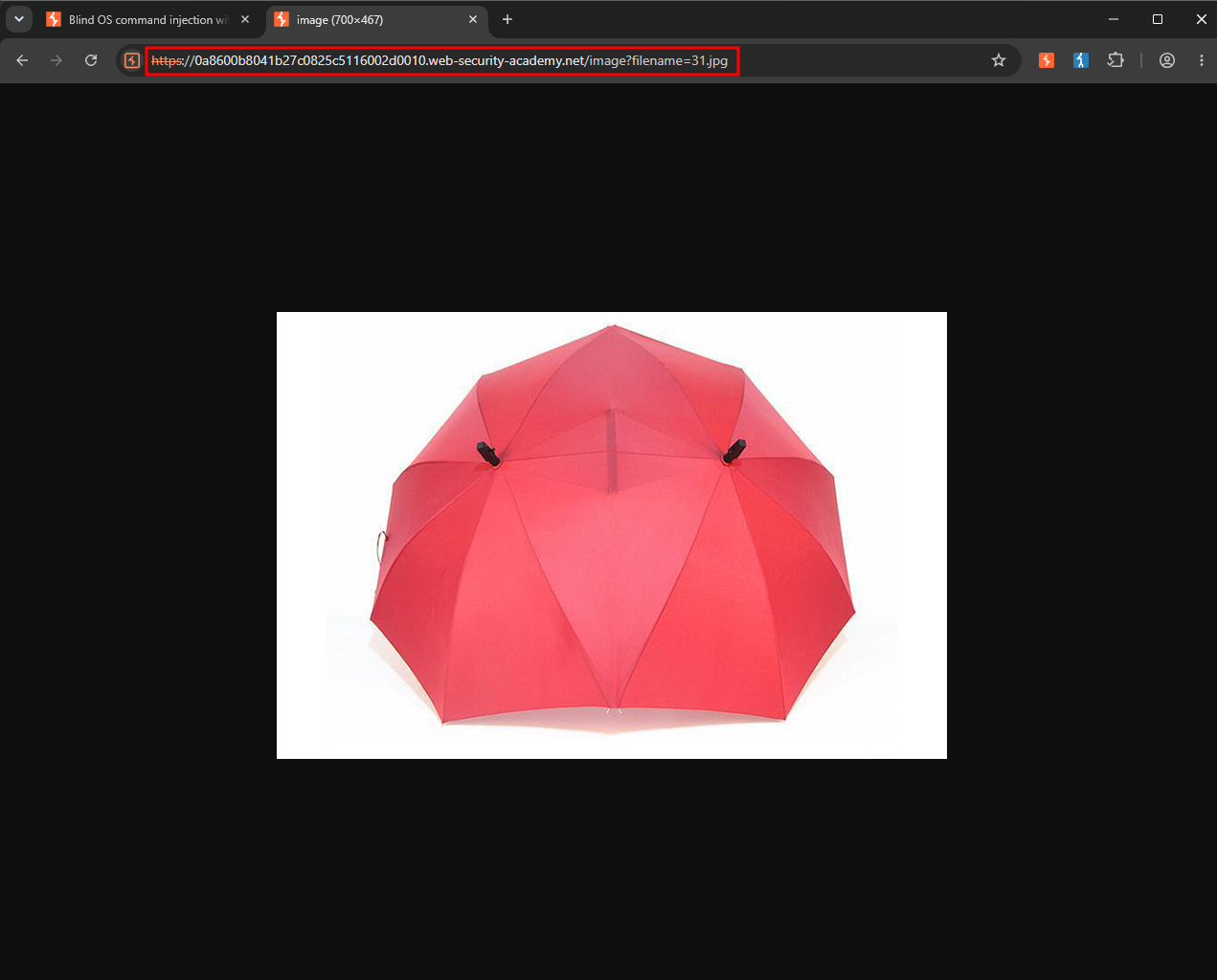Screen dimensions: 1217x980
Task: View site information icon in address bar
Action: click(132, 60)
